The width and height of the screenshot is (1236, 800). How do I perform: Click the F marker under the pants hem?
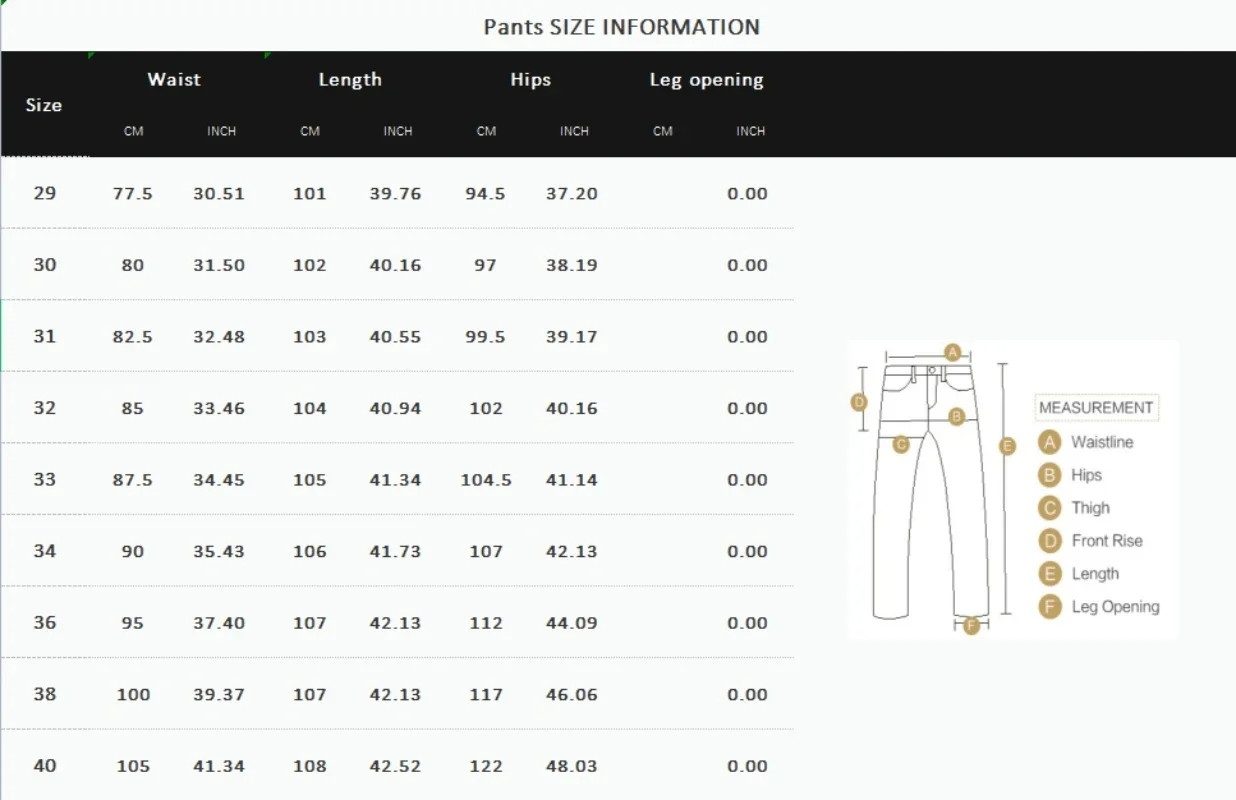click(971, 626)
